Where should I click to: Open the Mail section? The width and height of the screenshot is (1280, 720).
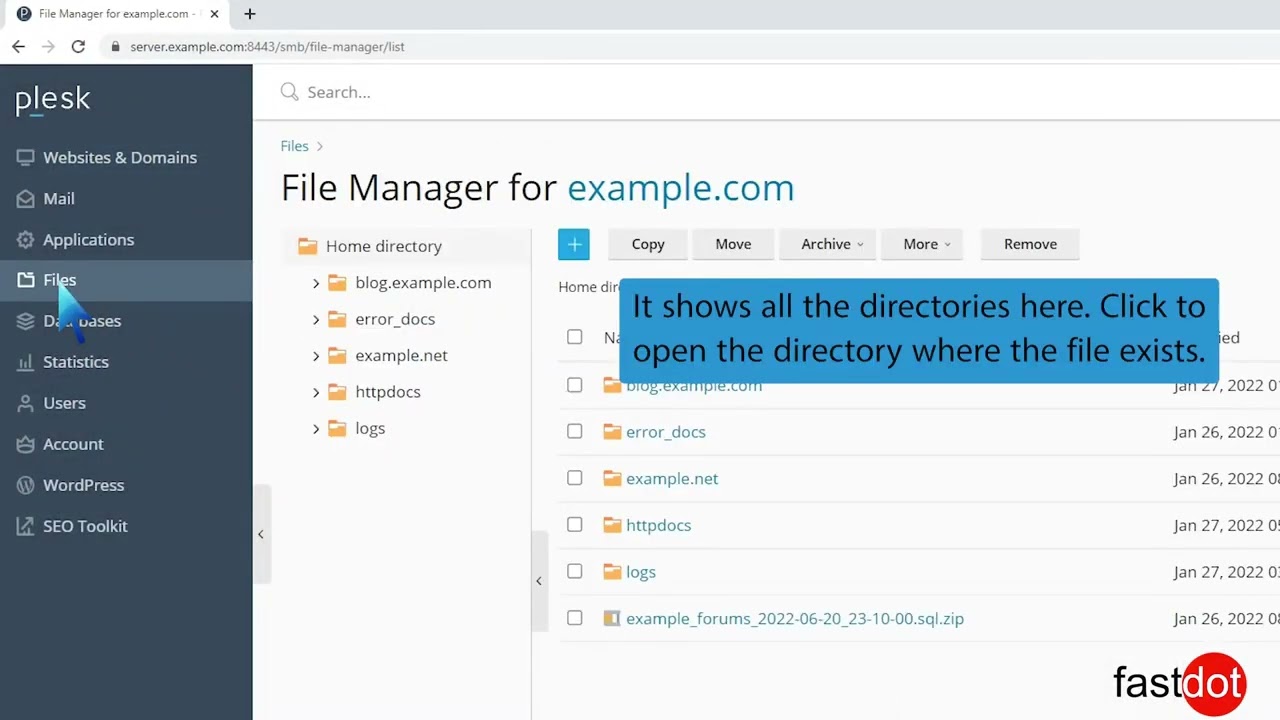[58, 198]
